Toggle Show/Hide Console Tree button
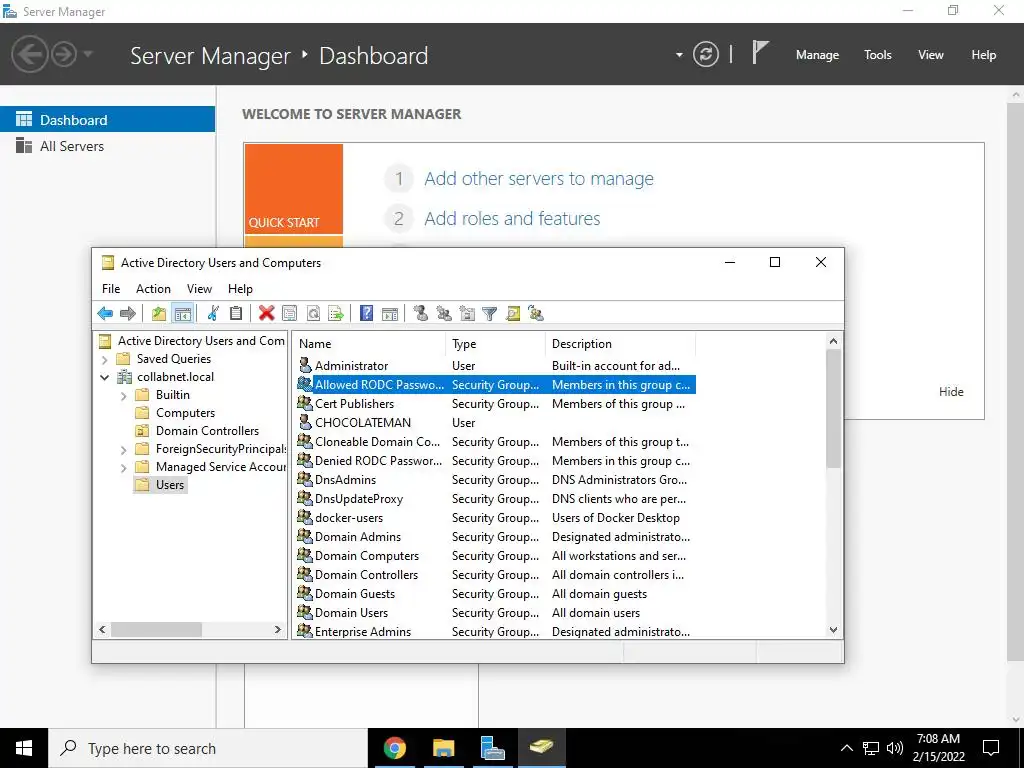This screenshot has height=768, width=1024. (x=183, y=313)
